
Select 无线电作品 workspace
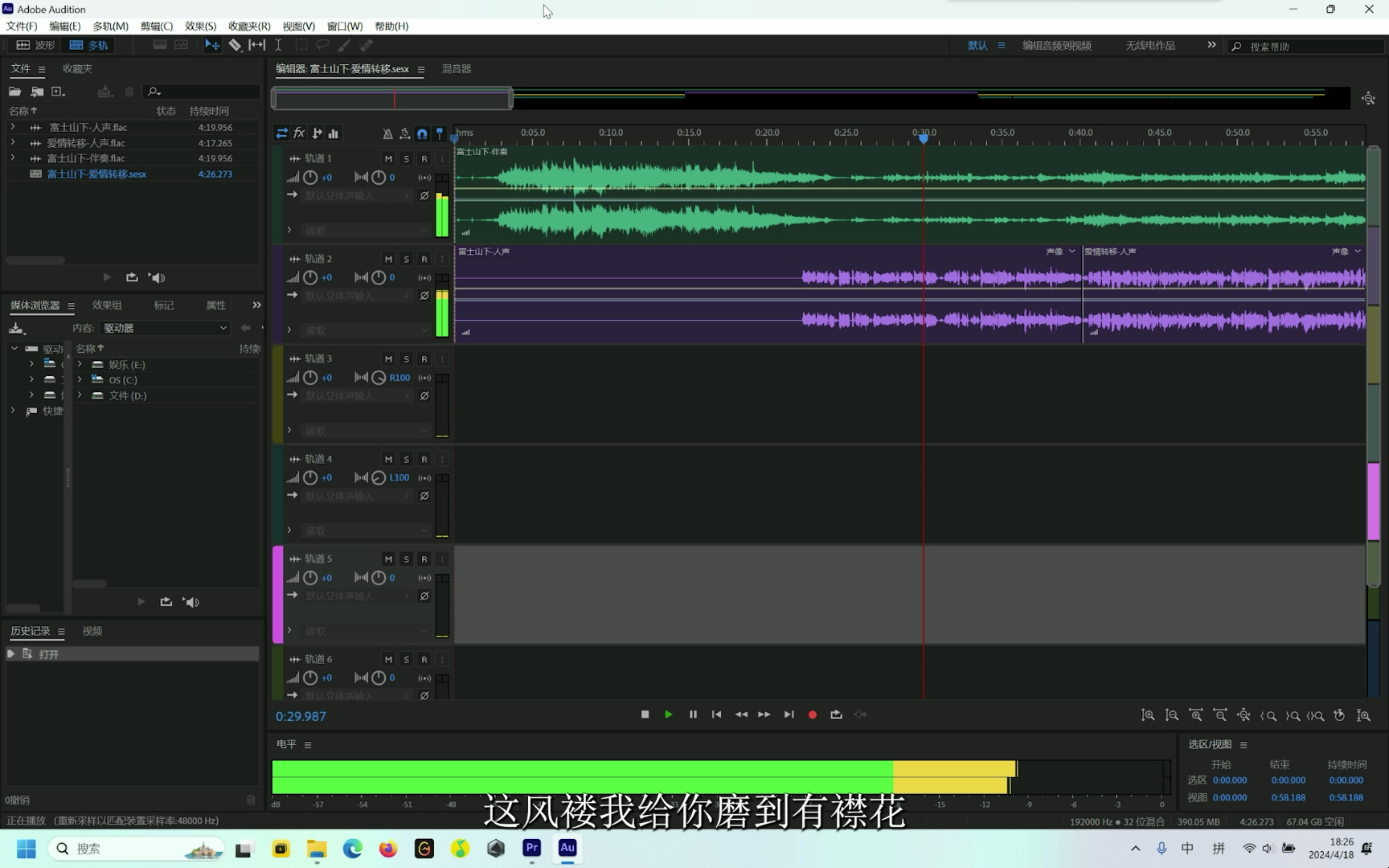pos(1150,46)
